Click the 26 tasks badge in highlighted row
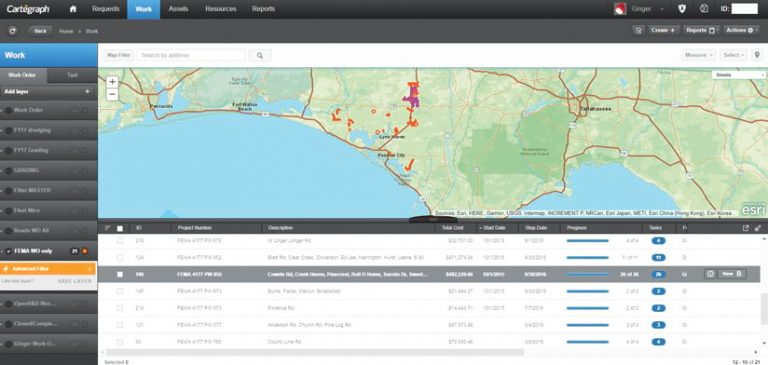The image size is (768, 365). pos(658,274)
